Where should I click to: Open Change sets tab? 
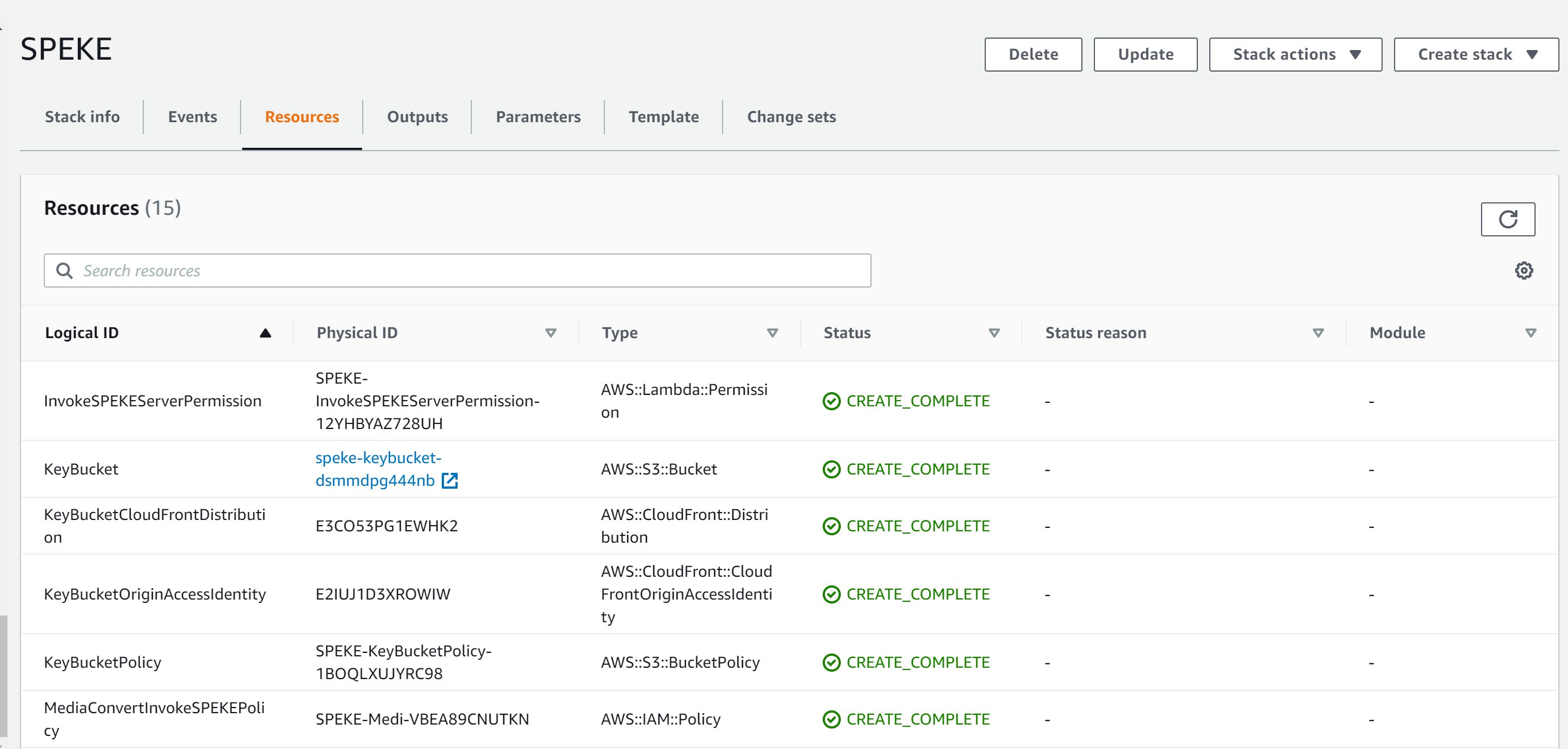click(791, 117)
